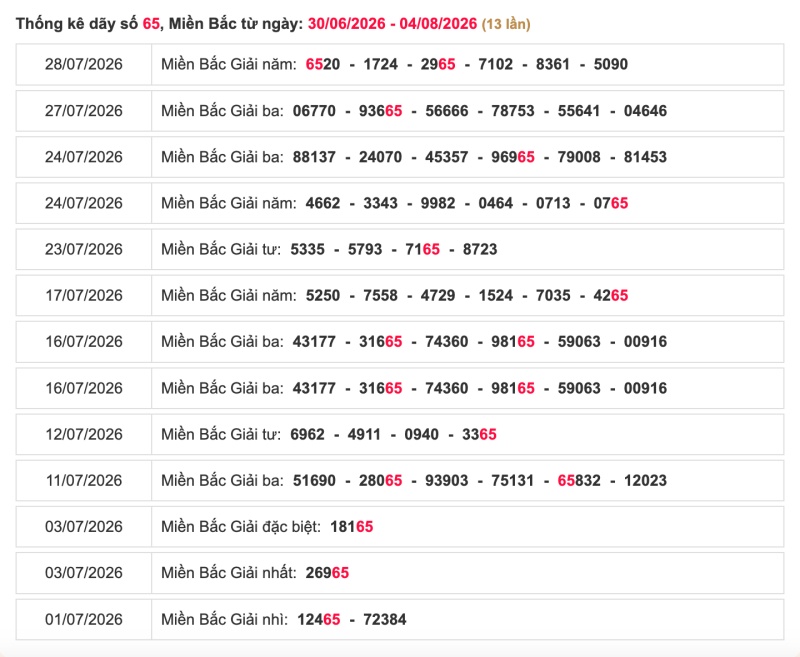Select number 12465 in Giải nhì row
The height and width of the screenshot is (657, 800).
coord(318,619)
